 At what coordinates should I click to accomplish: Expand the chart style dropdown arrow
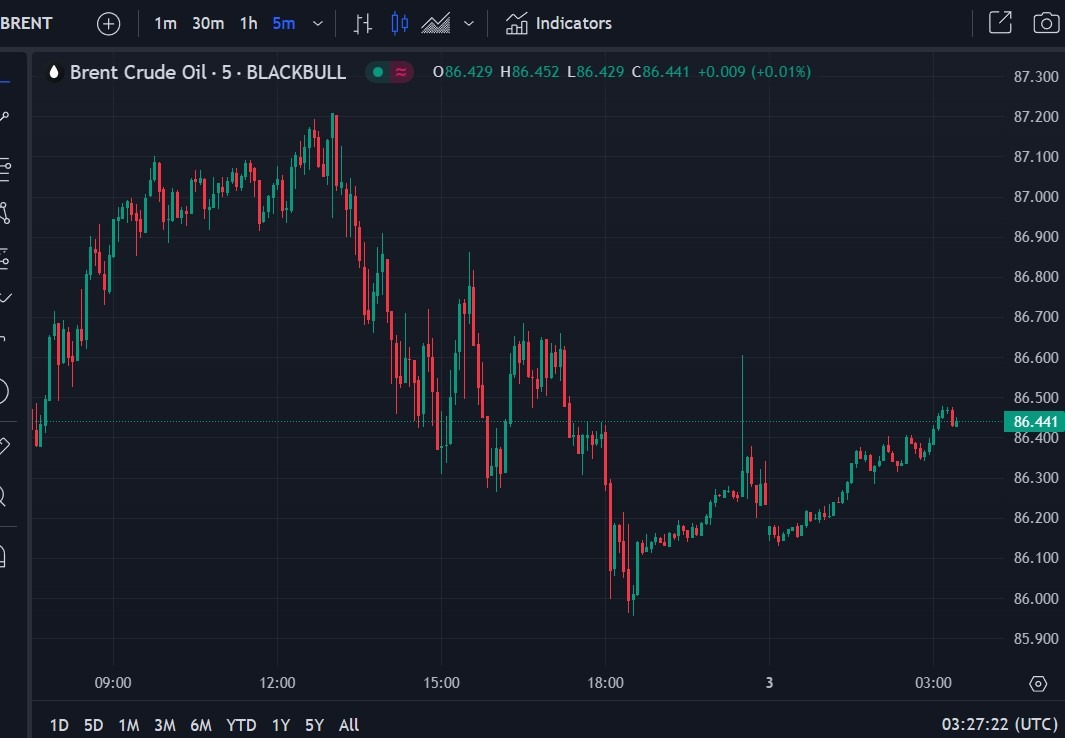(x=469, y=24)
